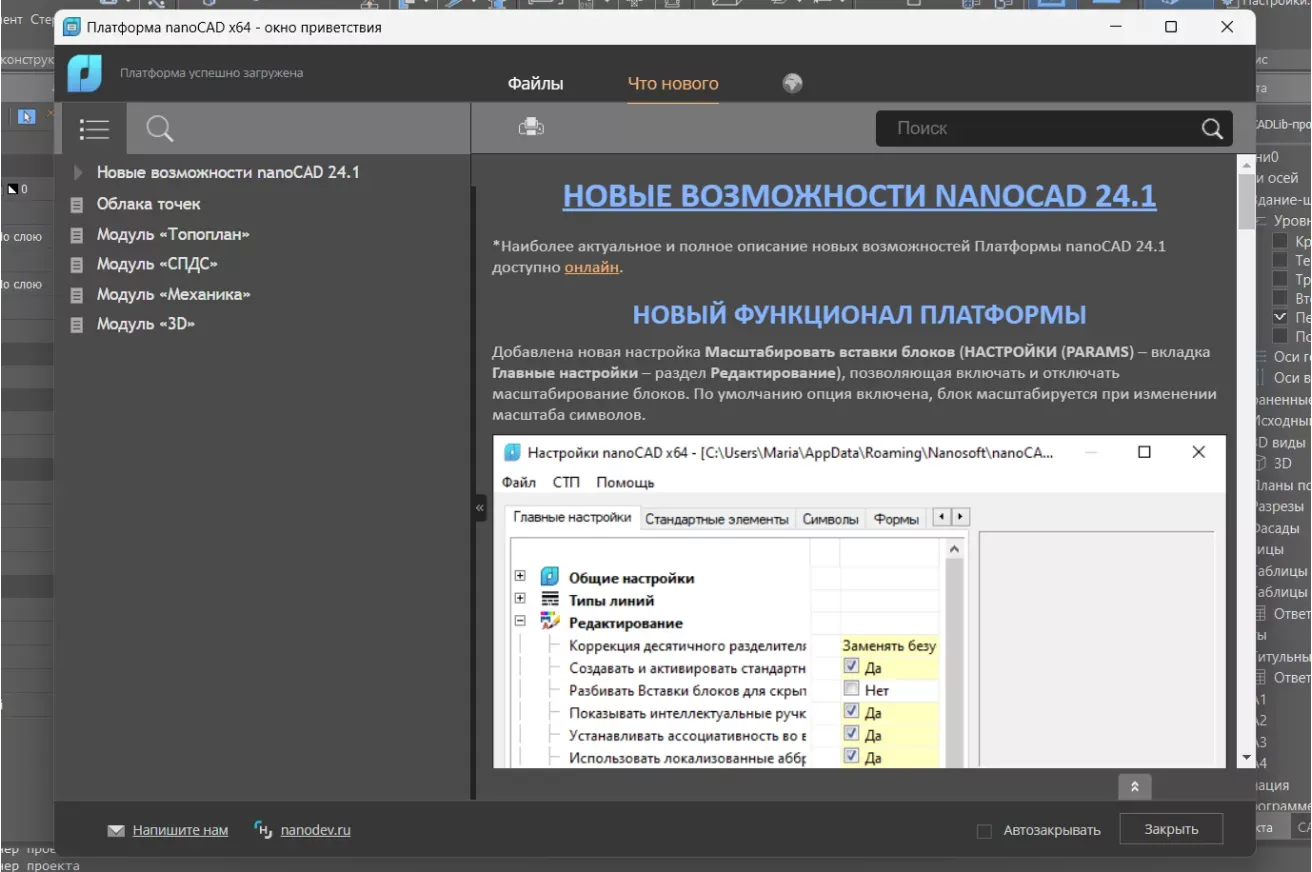Select the Модуль «СПДС» entry icon
1312x872 pixels.
point(78,264)
